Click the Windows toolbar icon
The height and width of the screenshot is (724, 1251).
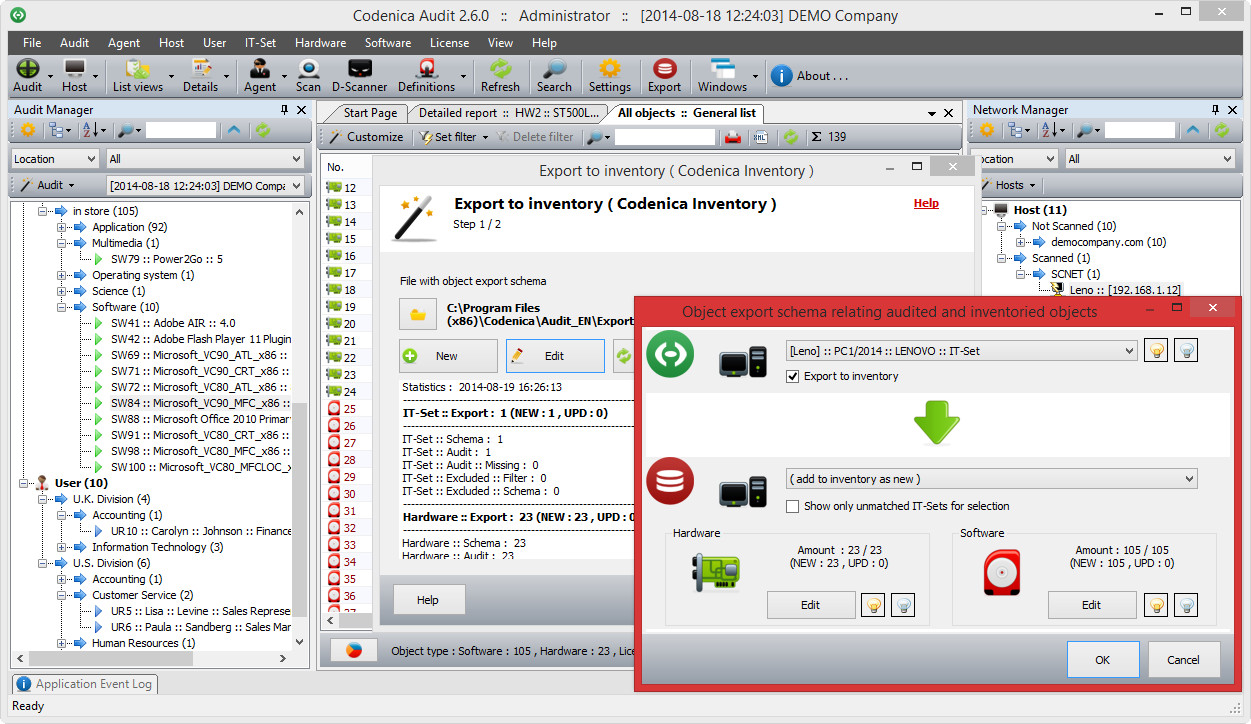click(x=722, y=69)
